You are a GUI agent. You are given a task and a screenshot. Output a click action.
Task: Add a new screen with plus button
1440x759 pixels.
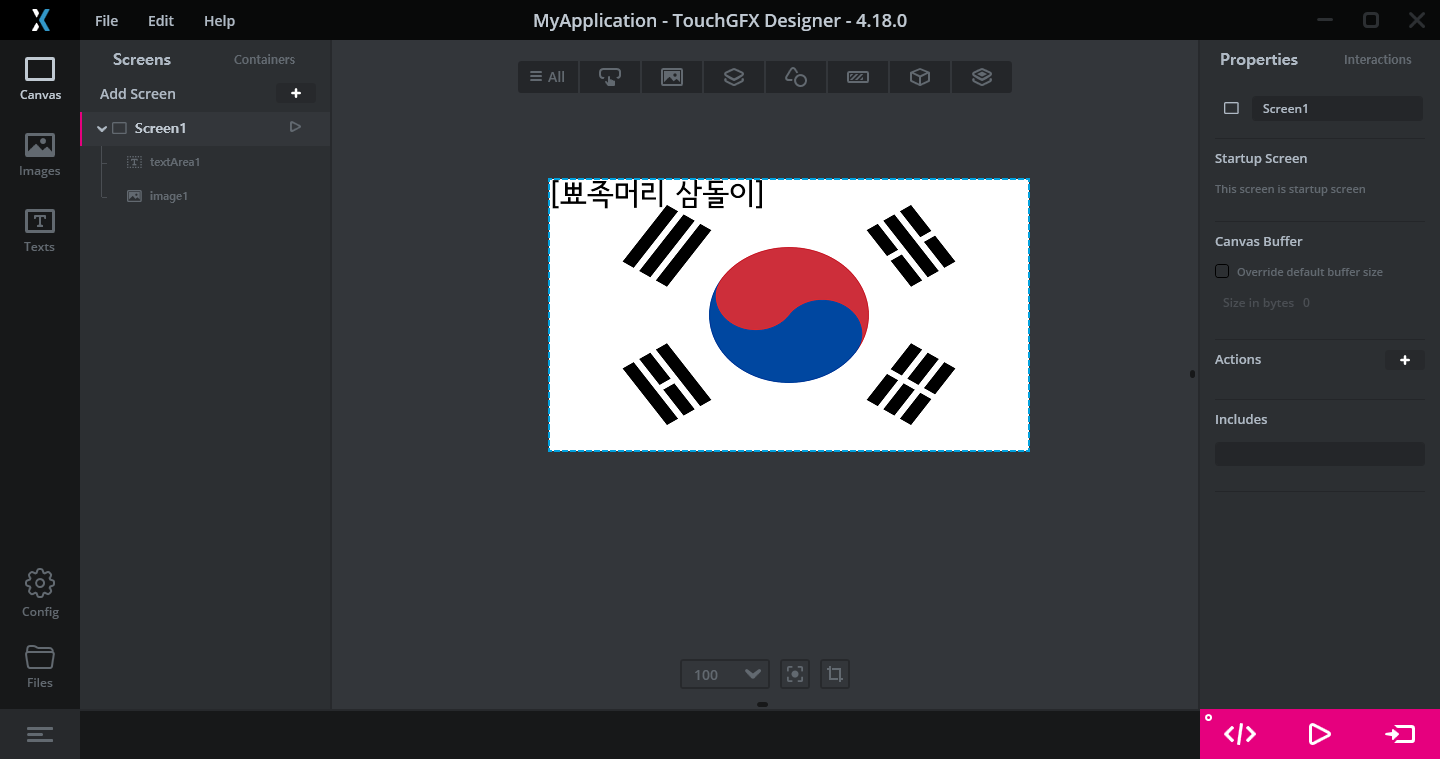tap(296, 93)
